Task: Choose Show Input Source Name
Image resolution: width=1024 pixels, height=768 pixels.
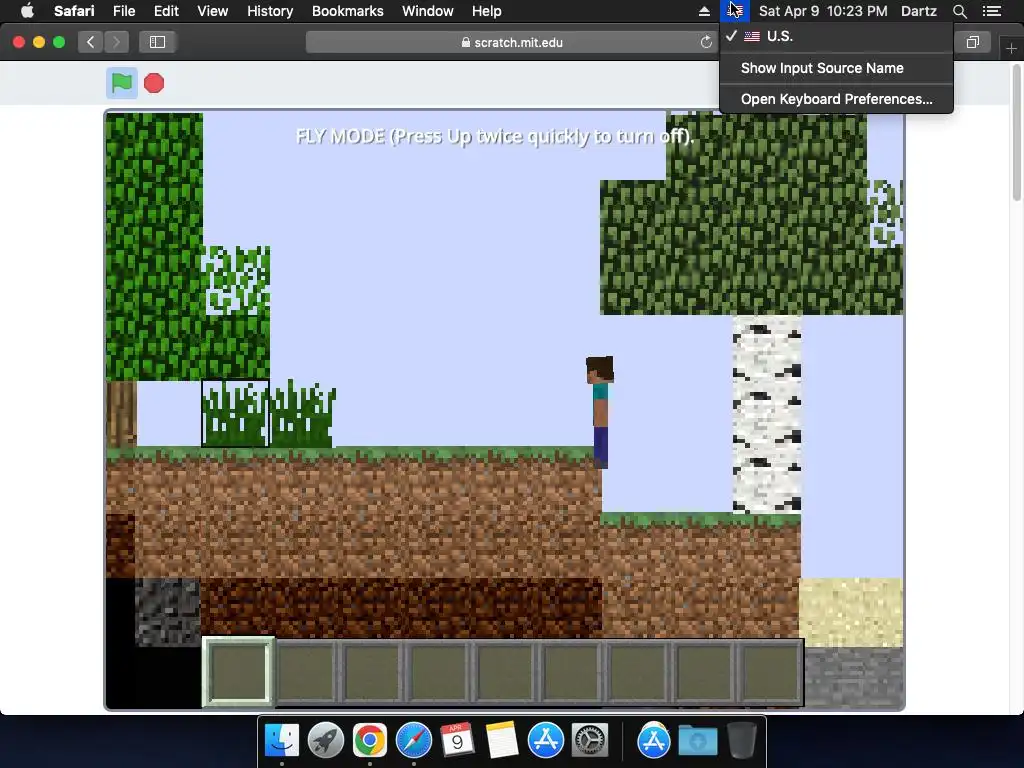Action: (836, 68)
